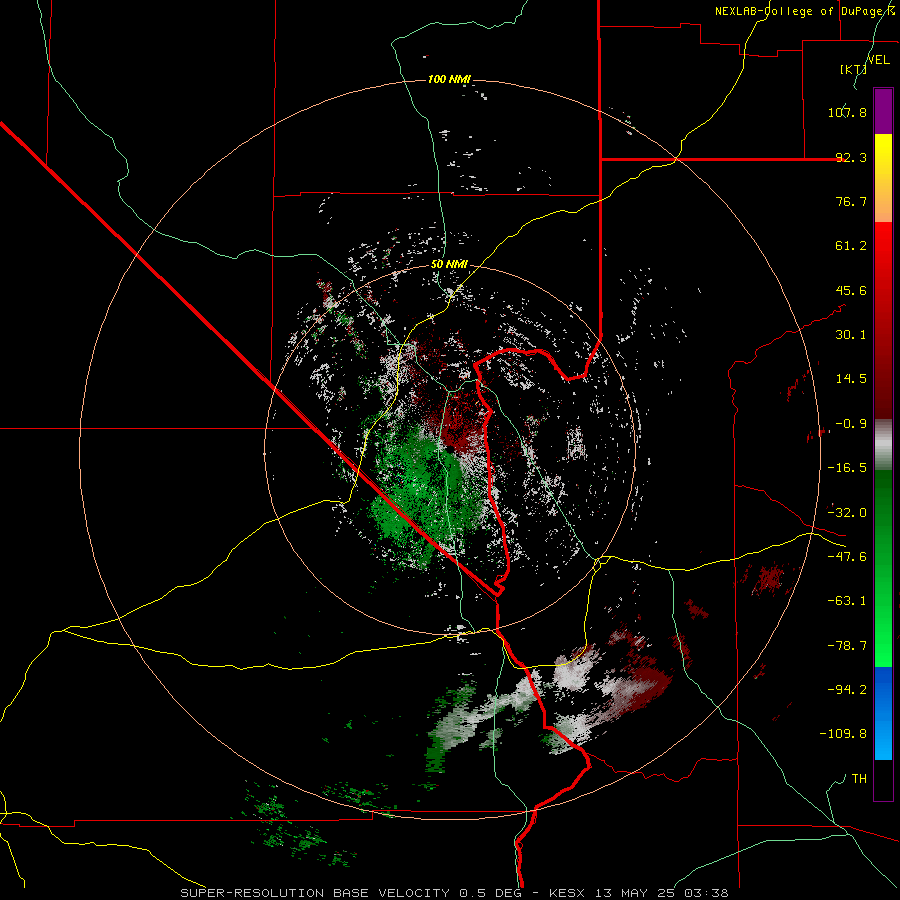Image resolution: width=900 pixels, height=900 pixels.
Task: Select the 76.7 scale label
Action: [851, 201]
